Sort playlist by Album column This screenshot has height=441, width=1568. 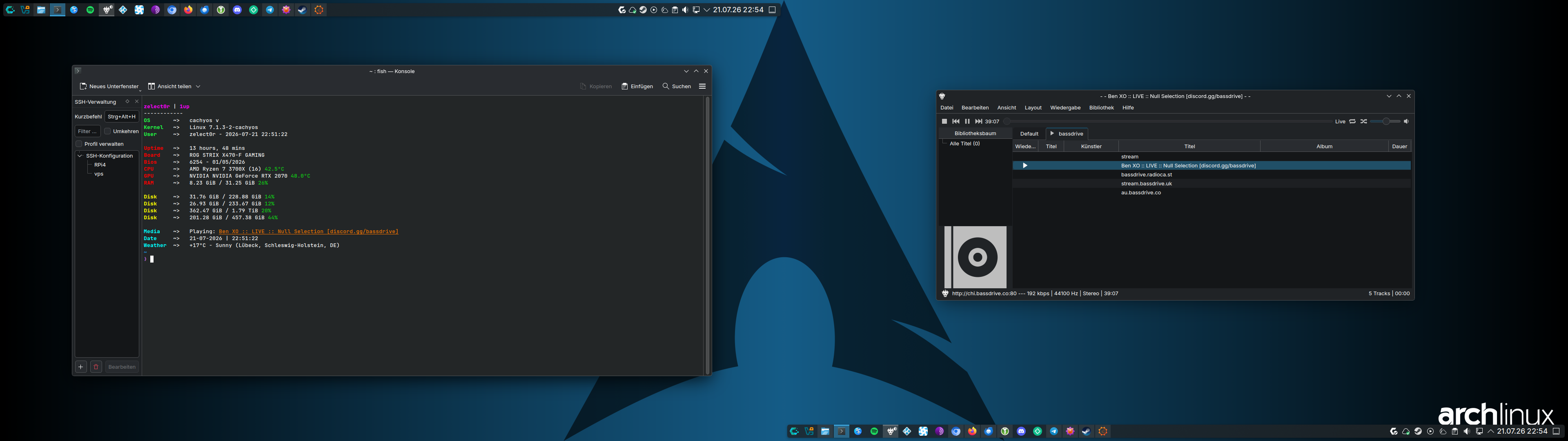click(x=1324, y=146)
